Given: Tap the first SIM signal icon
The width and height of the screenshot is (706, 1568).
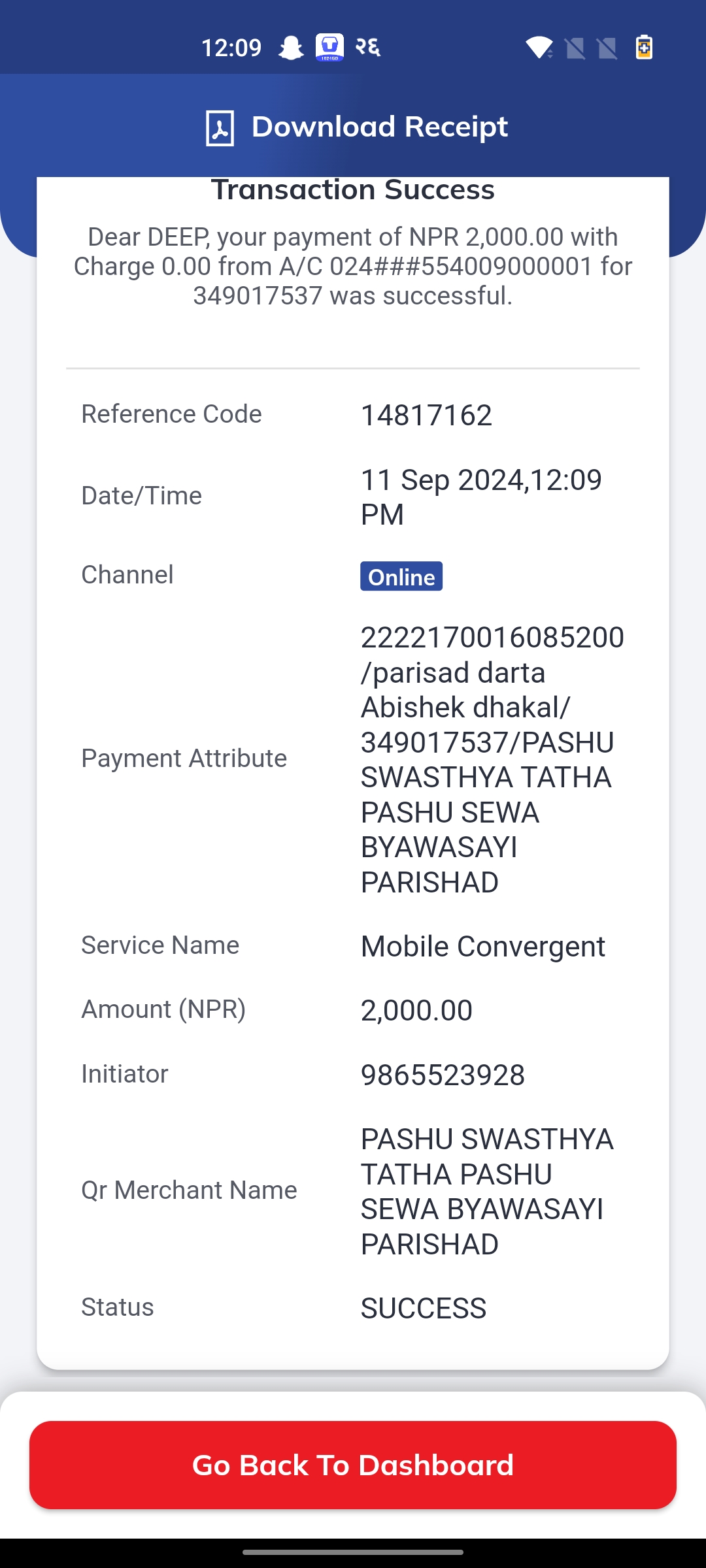Looking at the screenshot, I should pyautogui.click(x=575, y=48).
